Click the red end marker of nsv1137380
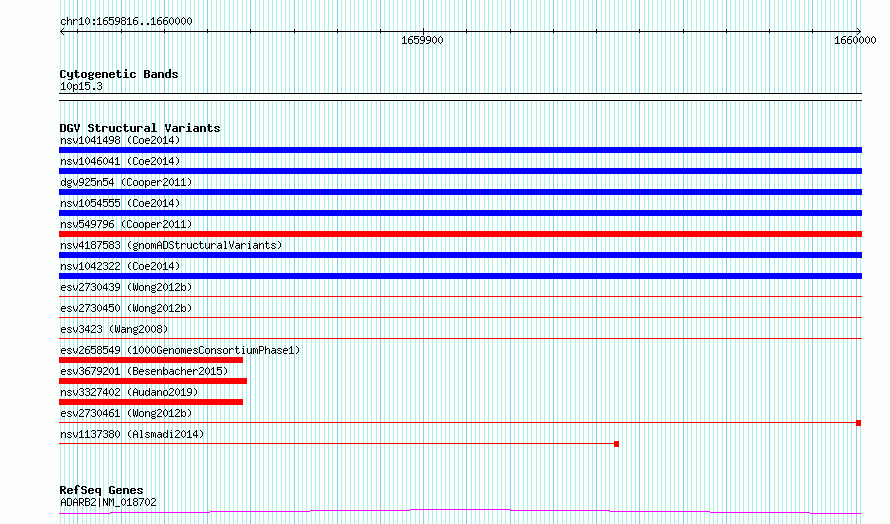890x524 pixels. pyautogui.click(x=616, y=444)
